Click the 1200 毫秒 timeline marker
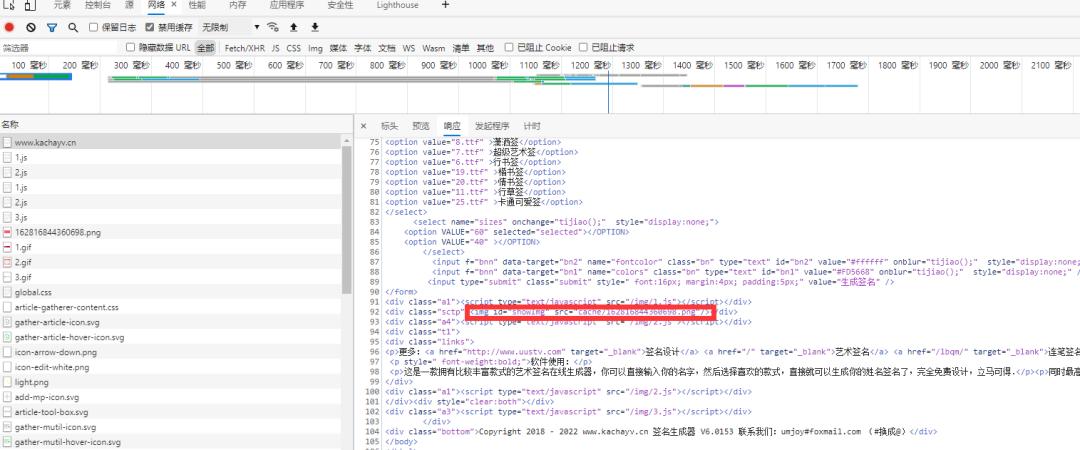 coord(591,65)
